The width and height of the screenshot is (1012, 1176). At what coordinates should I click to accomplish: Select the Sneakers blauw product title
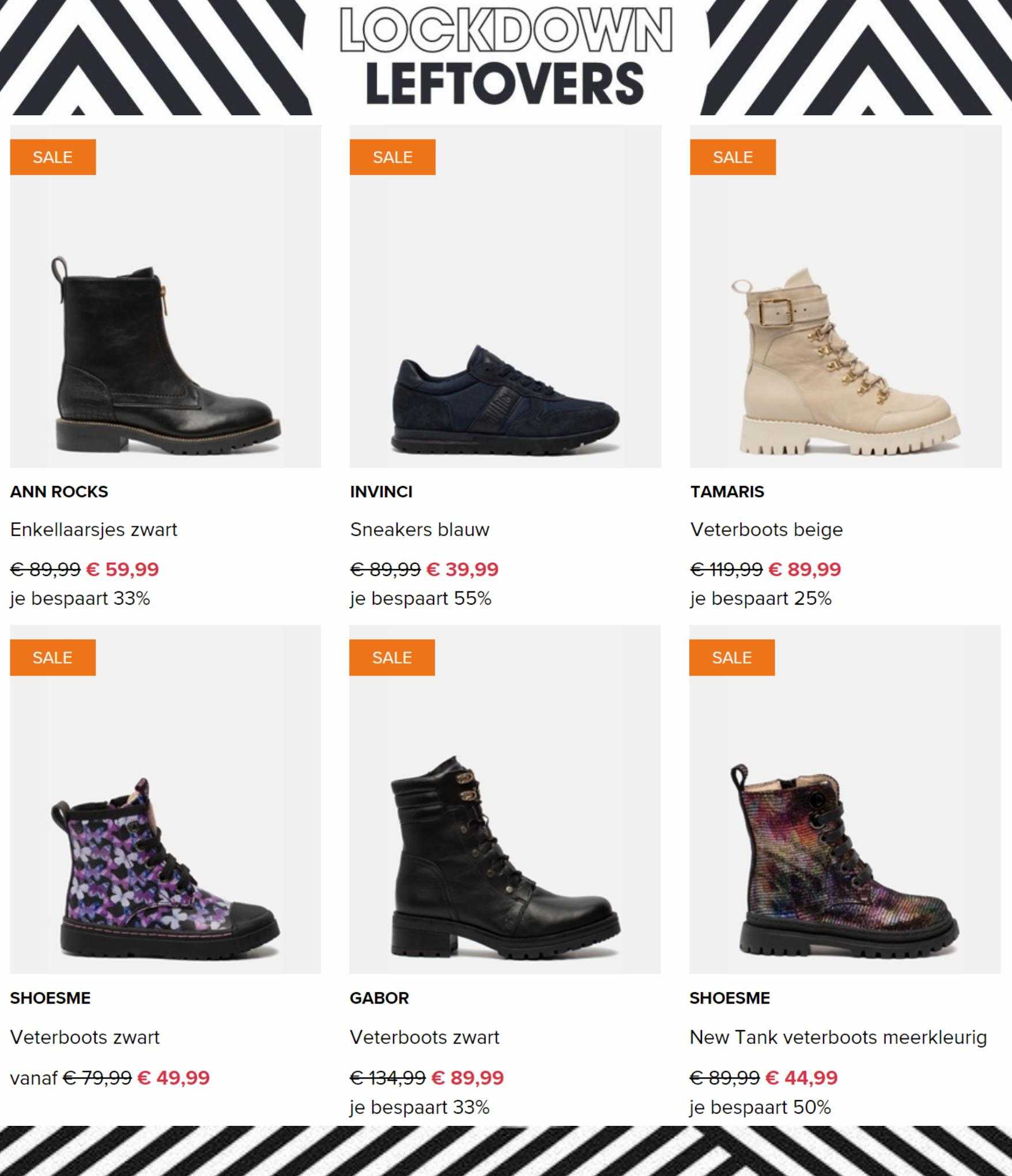pos(420,530)
